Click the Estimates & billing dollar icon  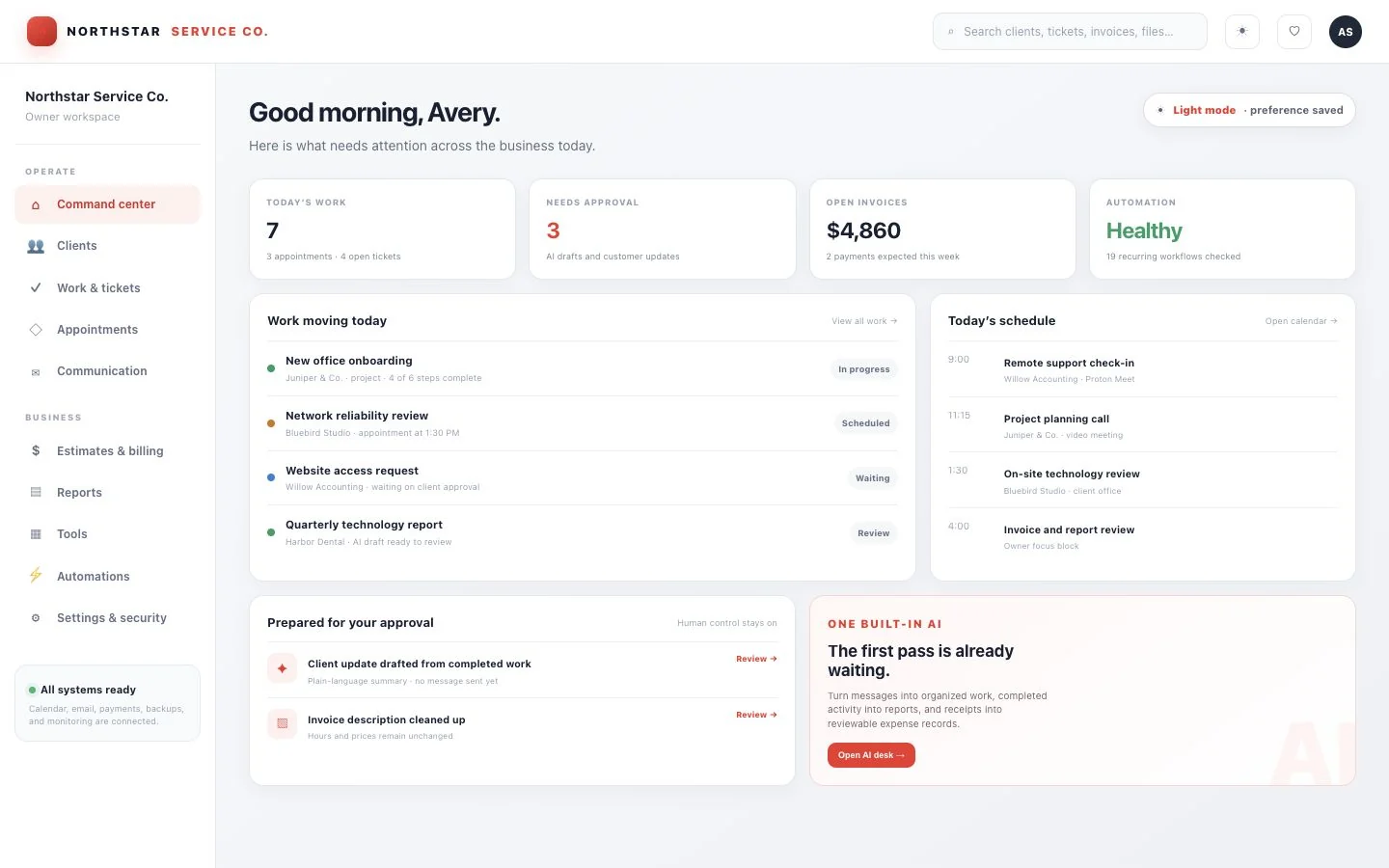pyautogui.click(x=36, y=450)
